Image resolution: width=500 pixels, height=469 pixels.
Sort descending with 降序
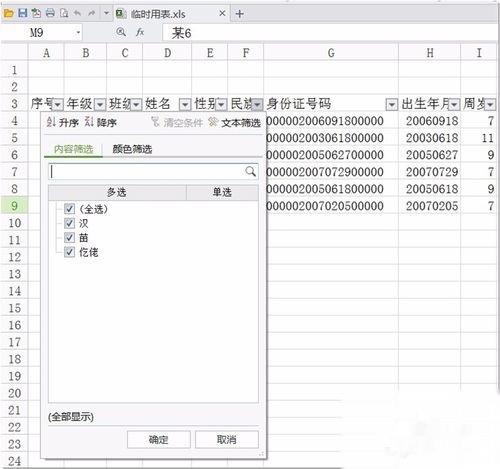coord(101,122)
